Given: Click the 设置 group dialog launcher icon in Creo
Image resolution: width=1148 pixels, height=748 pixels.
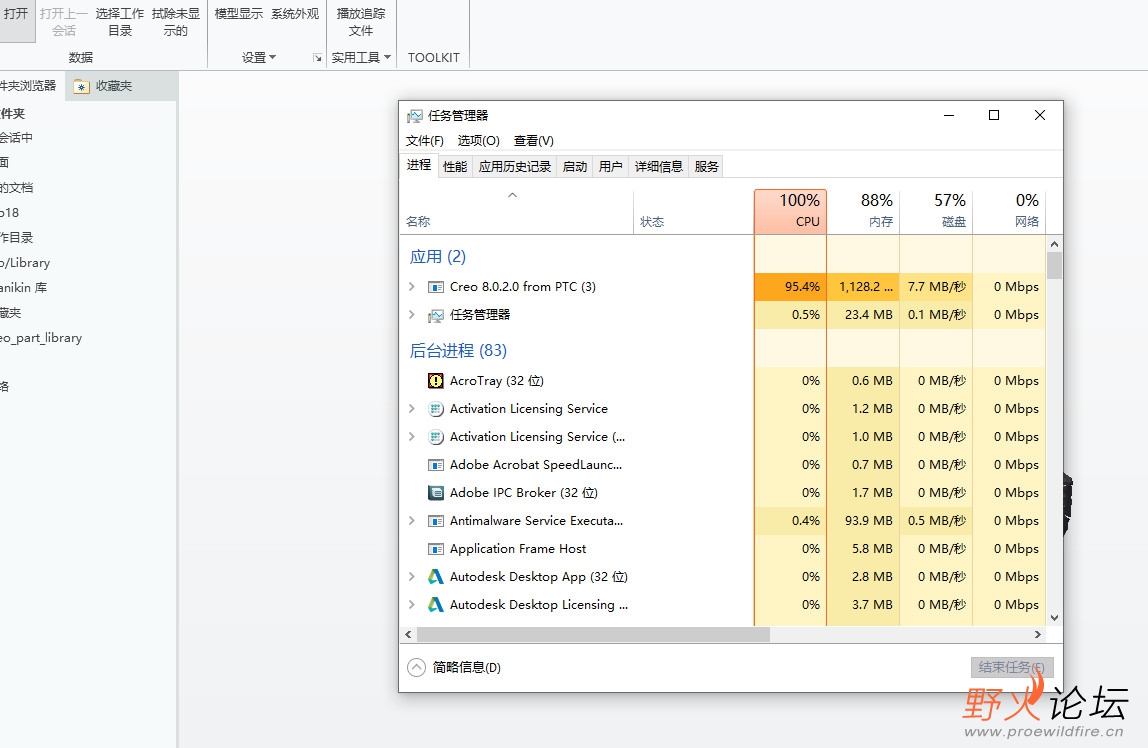Looking at the screenshot, I should pos(317,58).
